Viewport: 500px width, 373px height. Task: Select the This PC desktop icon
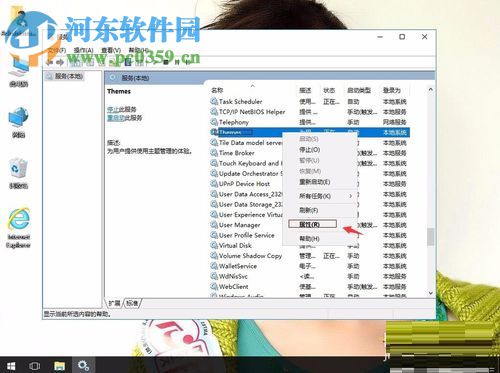click(19, 71)
